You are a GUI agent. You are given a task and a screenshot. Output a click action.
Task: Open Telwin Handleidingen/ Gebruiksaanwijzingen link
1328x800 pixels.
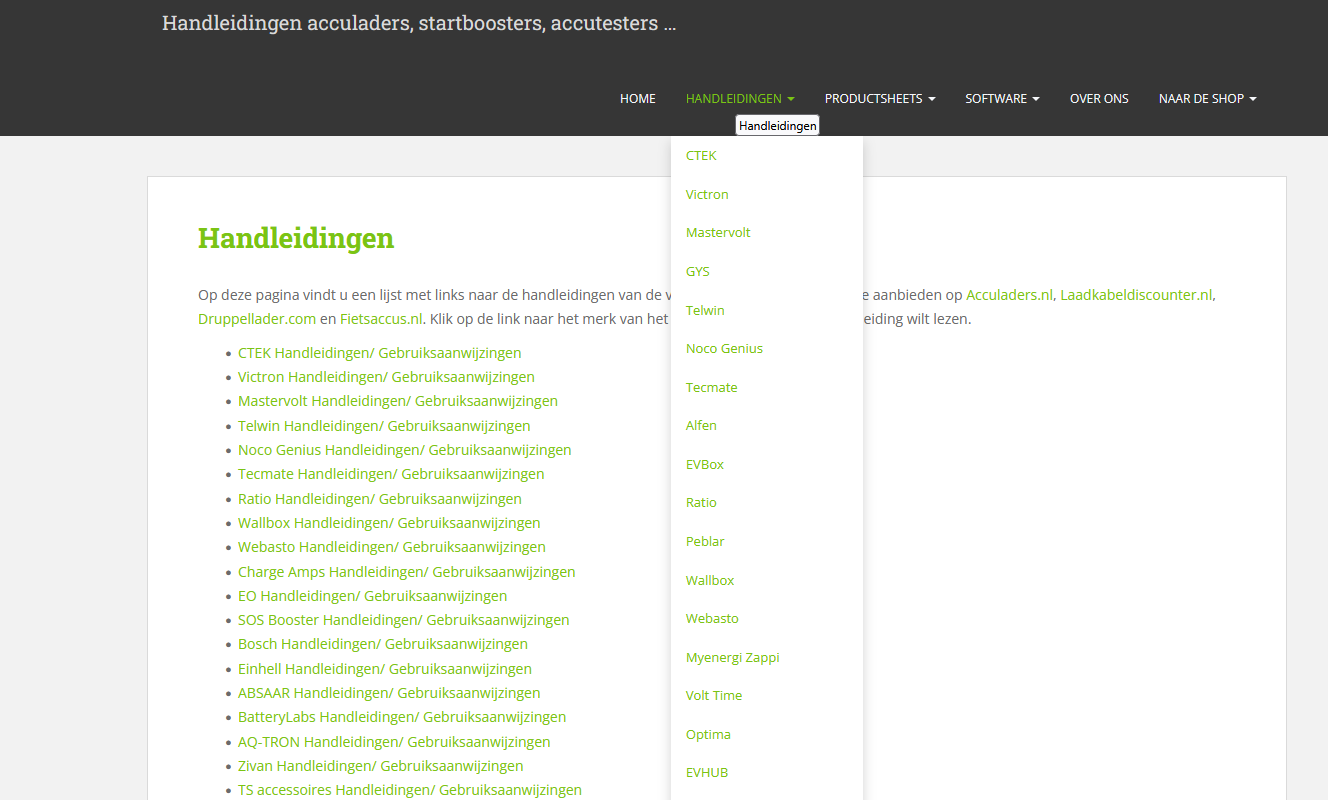(x=384, y=426)
